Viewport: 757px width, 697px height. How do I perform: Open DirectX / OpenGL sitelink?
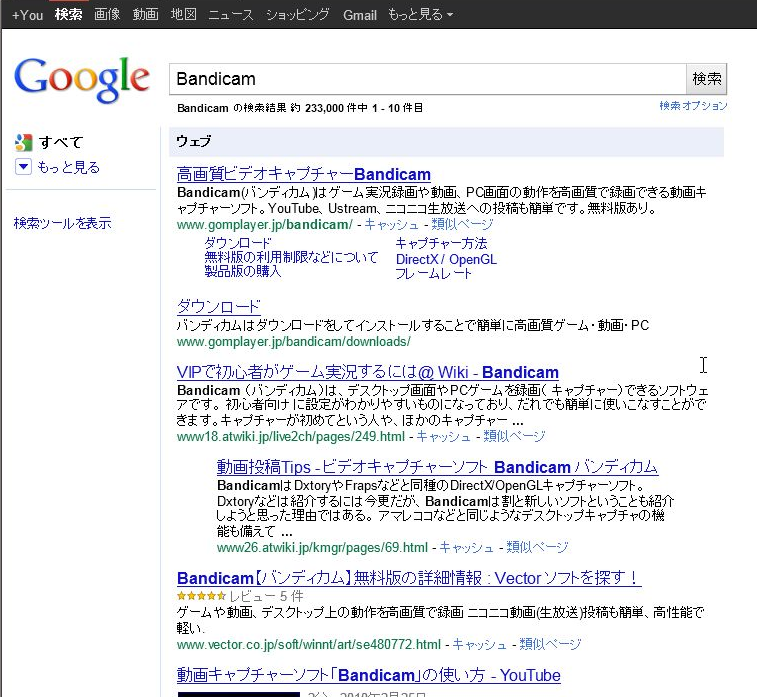[446, 259]
